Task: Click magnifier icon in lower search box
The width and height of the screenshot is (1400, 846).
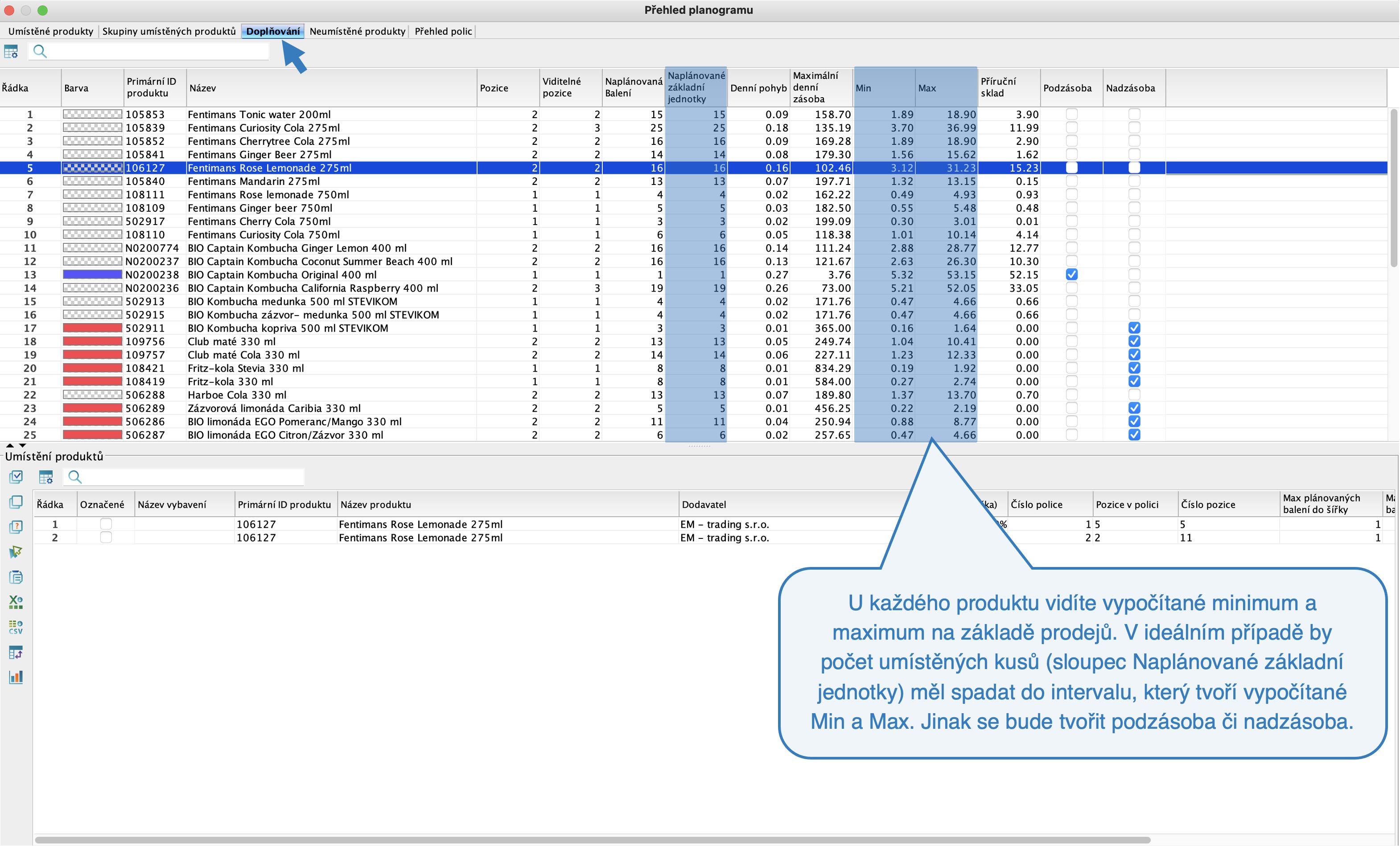Action: click(75, 476)
